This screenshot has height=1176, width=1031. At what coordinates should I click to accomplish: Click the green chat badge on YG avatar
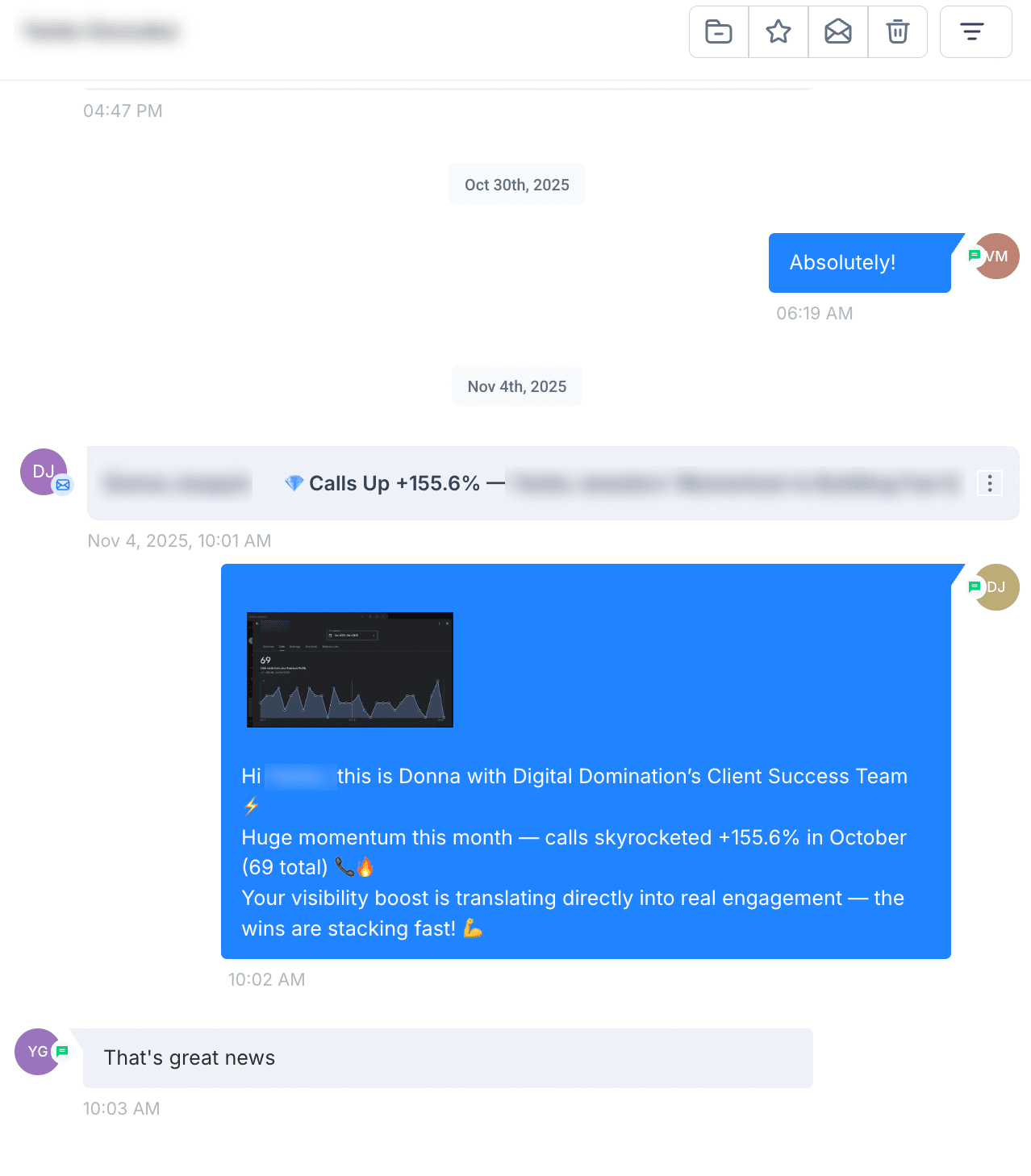click(x=62, y=1051)
